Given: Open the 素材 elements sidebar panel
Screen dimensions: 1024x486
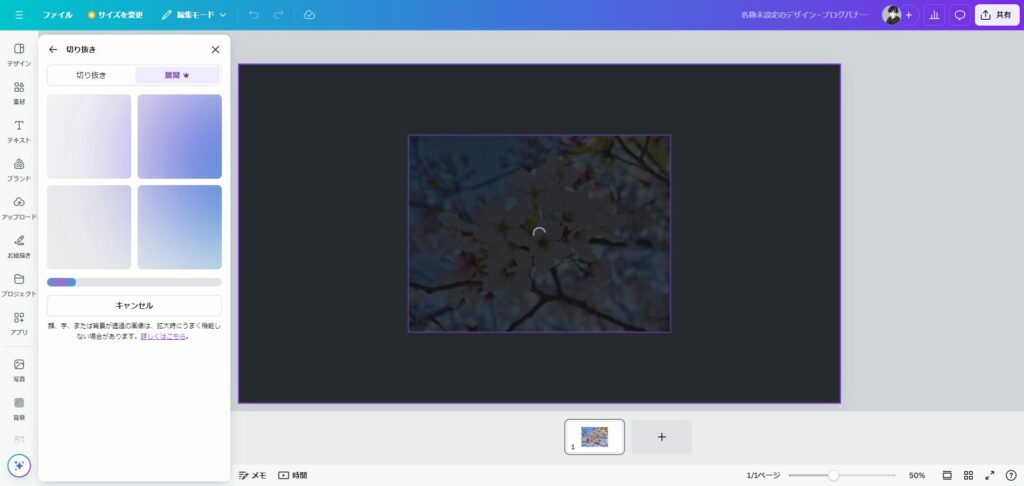Looking at the screenshot, I should click(x=19, y=92).
